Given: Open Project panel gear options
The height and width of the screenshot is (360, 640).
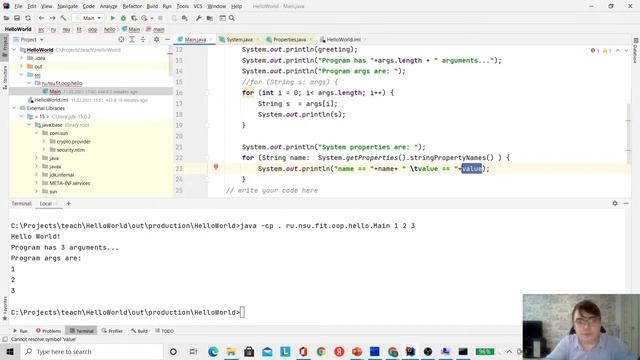Looking at the screenshot, I should click(156, 40).
